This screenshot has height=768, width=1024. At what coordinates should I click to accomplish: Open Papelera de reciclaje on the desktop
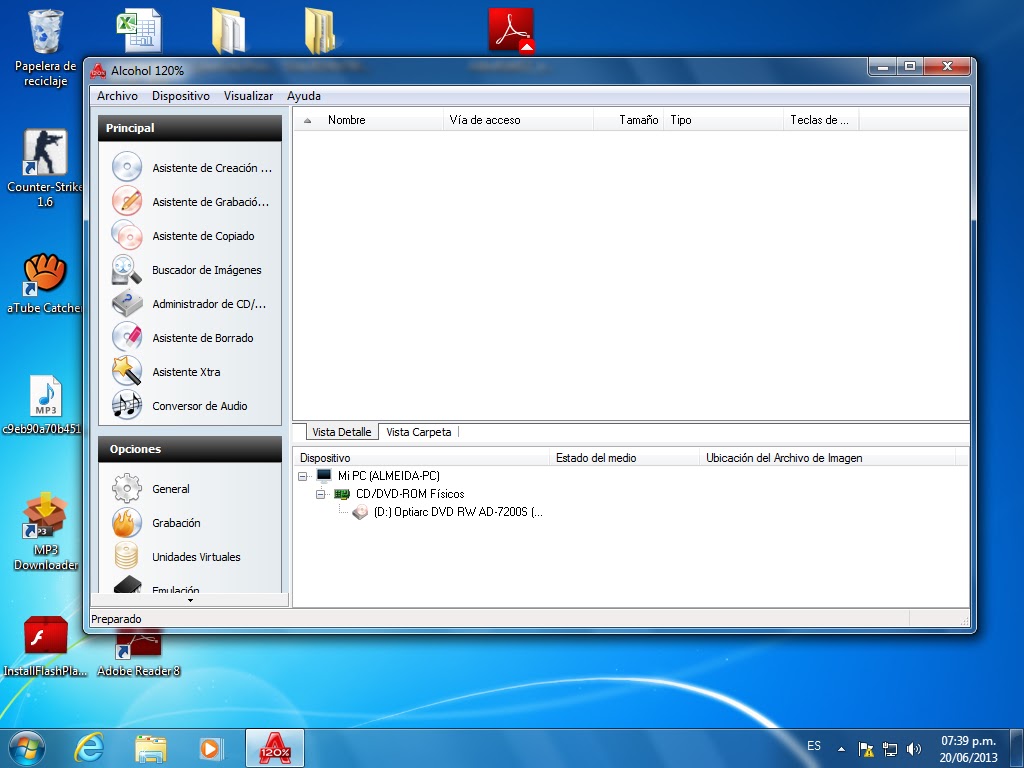click(x=46, y=47)
